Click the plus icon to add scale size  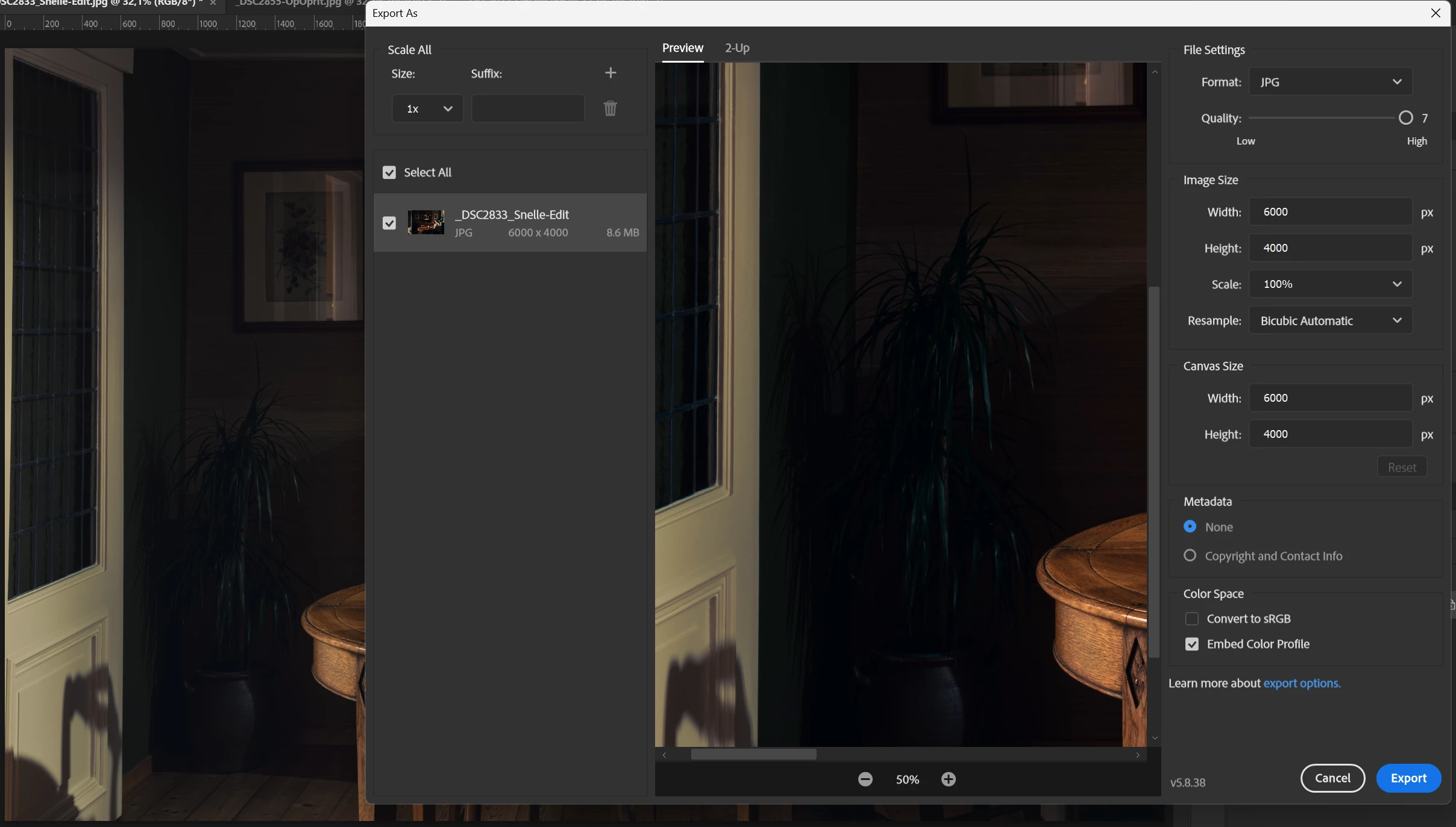pyautogui.click(x=610, y=73)
